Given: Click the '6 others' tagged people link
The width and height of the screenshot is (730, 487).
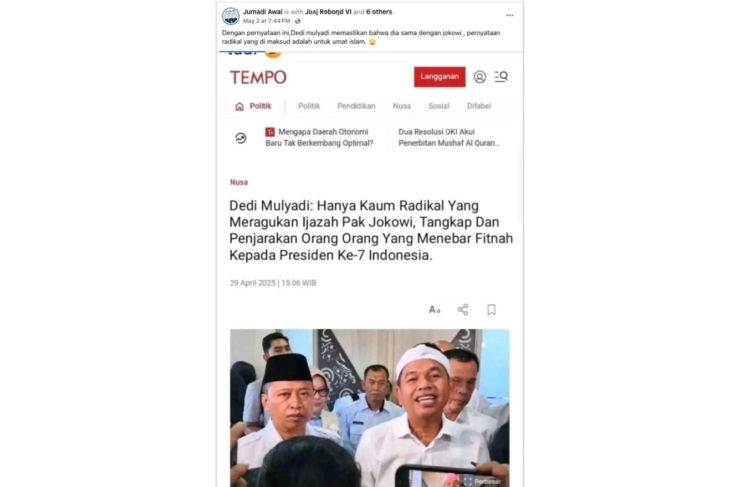Looking at the screenshot, I should tap(379, 12).
